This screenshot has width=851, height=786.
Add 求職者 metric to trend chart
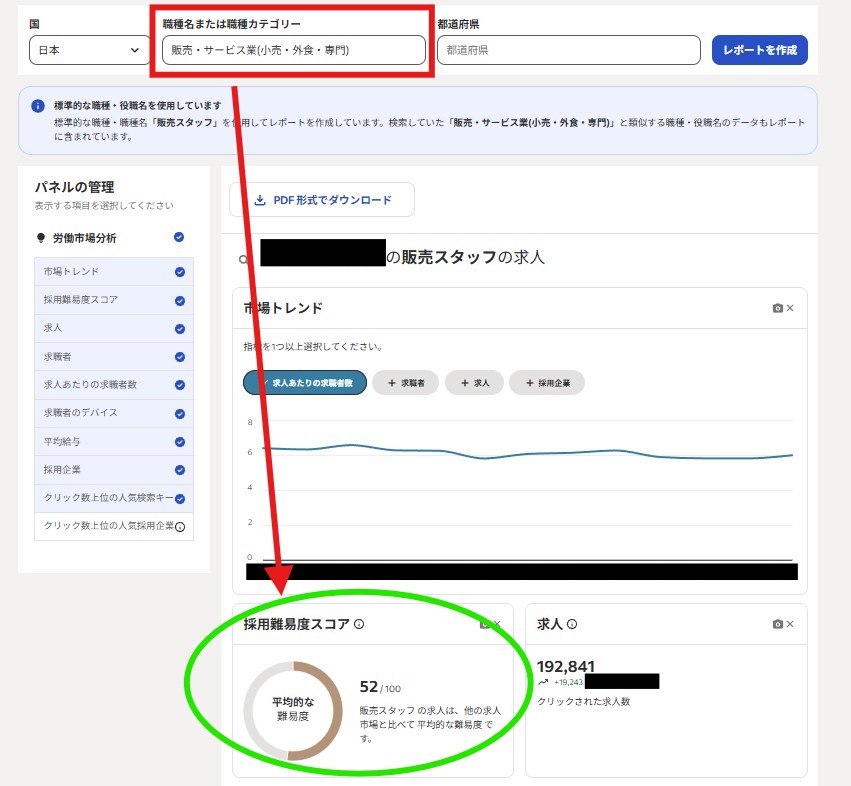(405, 382)
